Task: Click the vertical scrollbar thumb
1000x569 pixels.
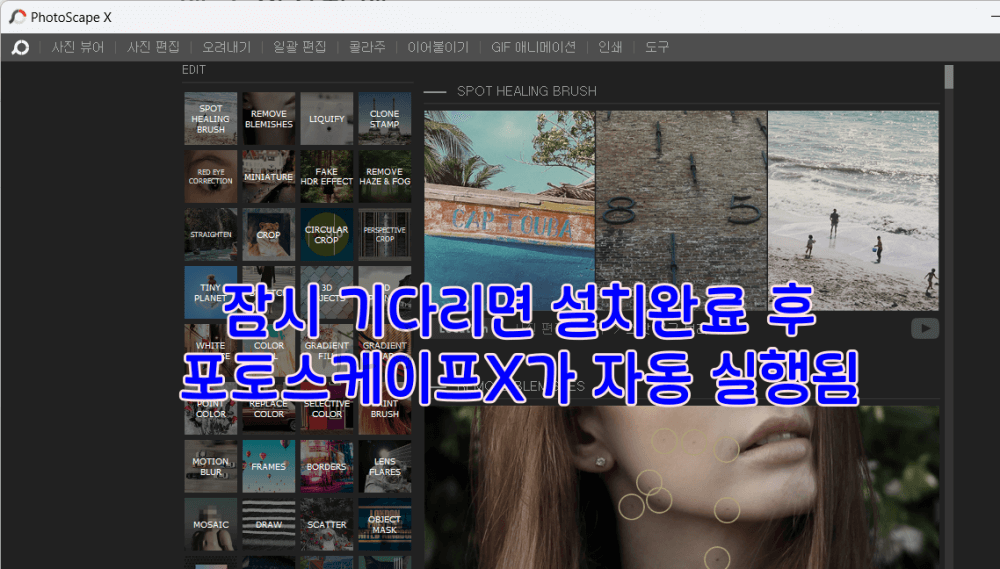Action: [949, 77]
